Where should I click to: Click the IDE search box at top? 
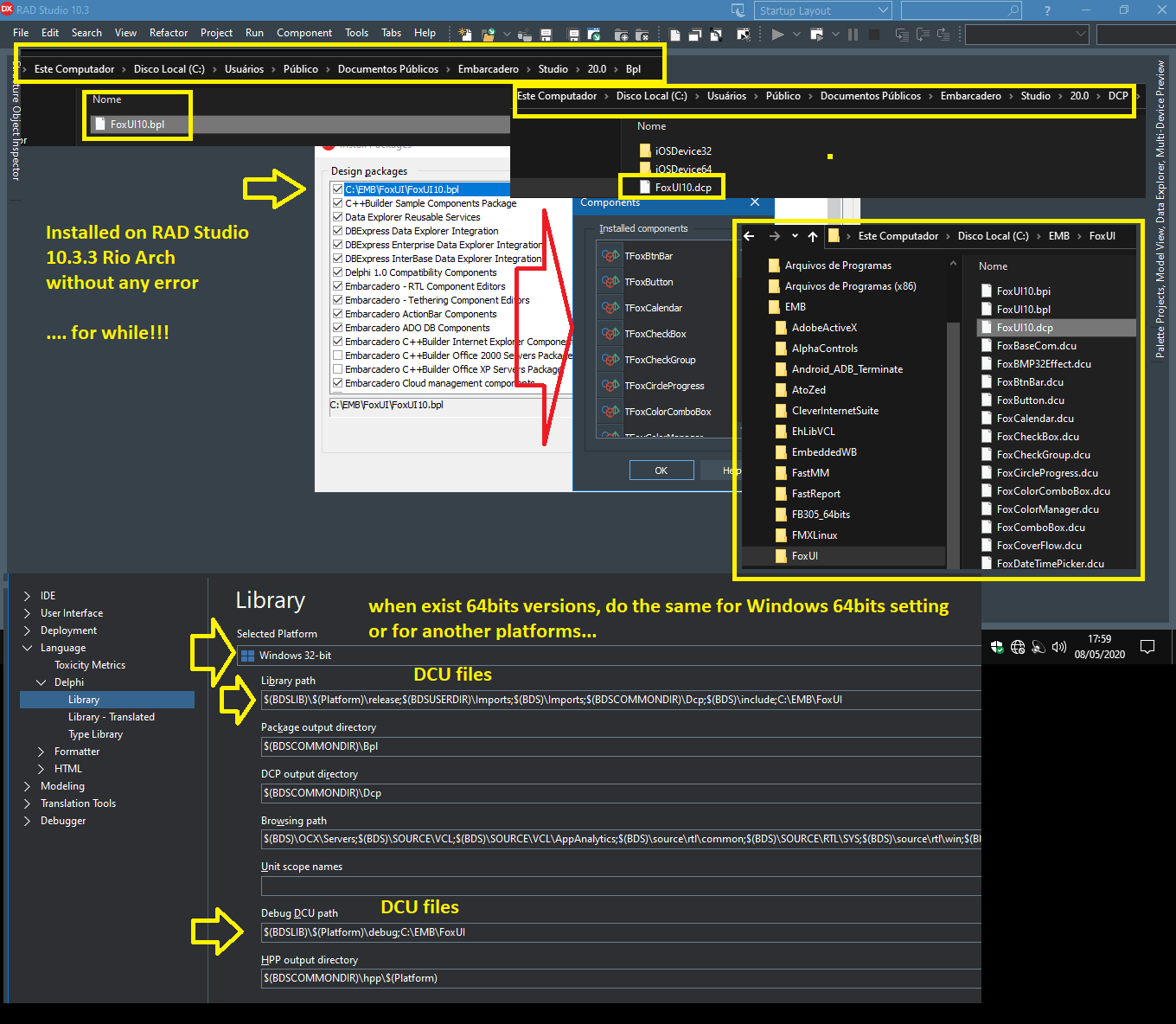[961, 10]
